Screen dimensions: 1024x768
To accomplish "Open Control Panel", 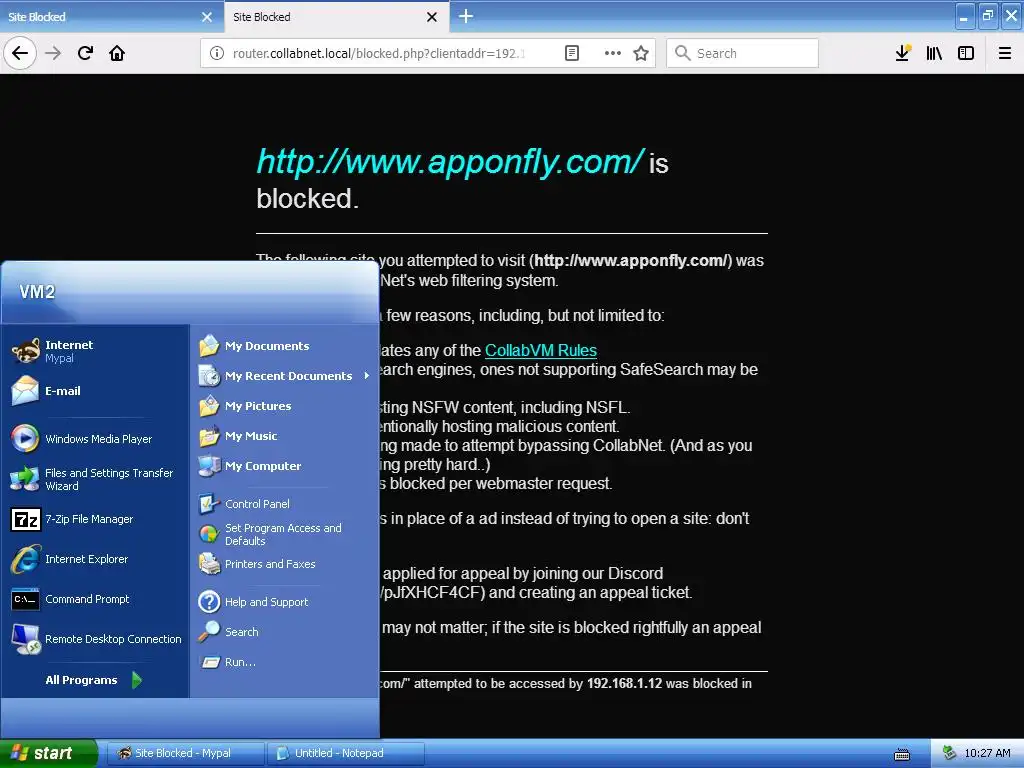I will click(285, 504).
